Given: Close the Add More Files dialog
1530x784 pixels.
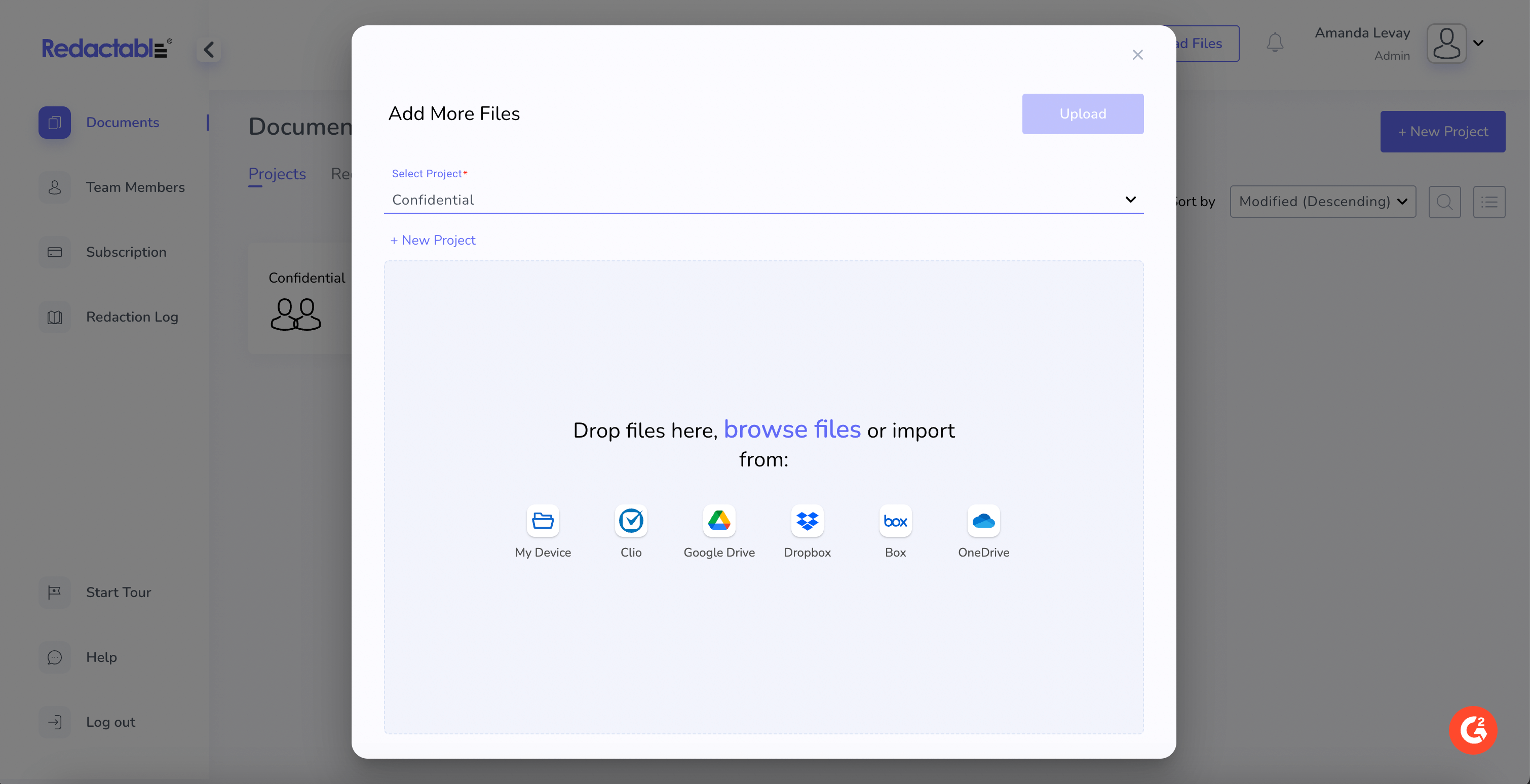Looking at the screenshot, I should [1137, 55].
